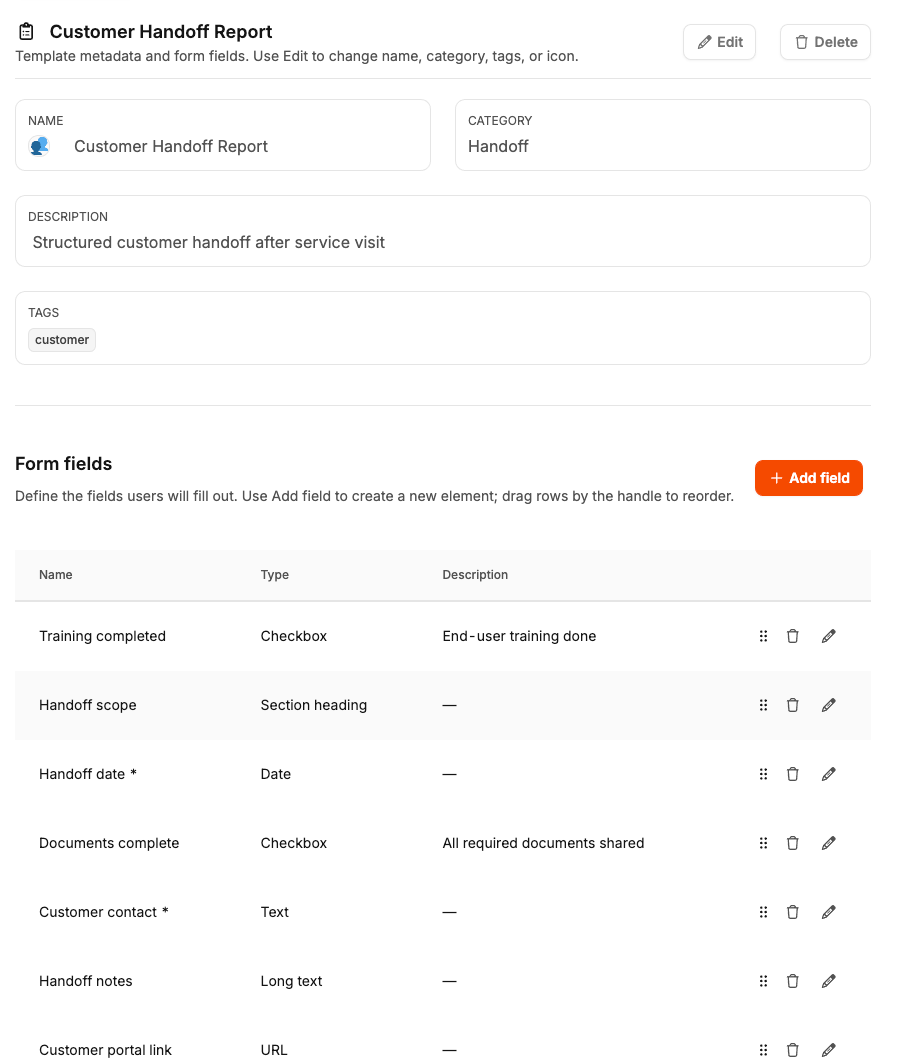Click the Type column header
The image size is (907, 1060).
[275, 575]
